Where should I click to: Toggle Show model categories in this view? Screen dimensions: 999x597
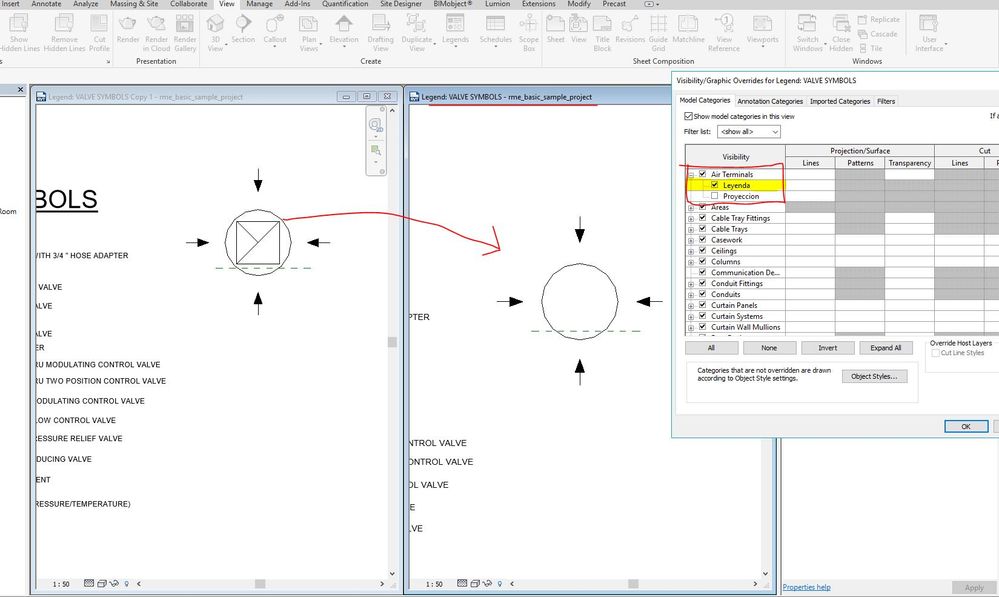click(688, 116)
